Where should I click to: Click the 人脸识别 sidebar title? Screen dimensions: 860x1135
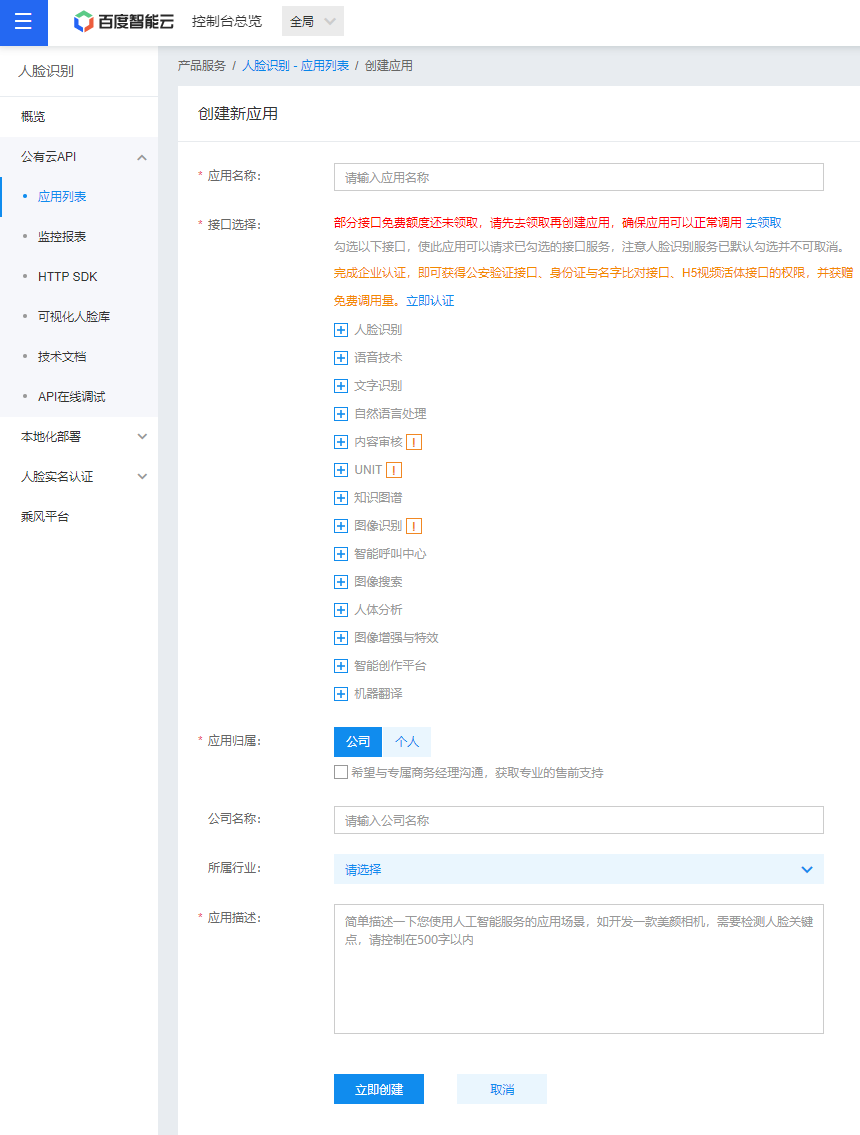click(x=46, y=71)
